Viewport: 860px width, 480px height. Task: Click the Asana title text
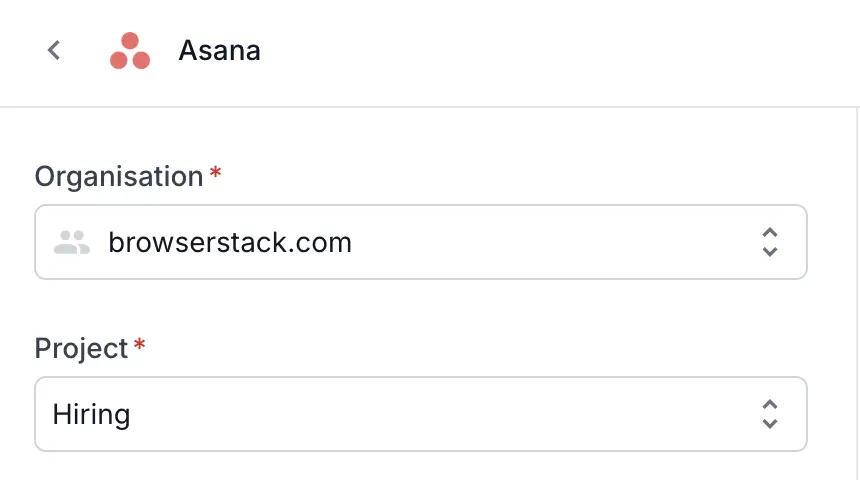(x=219, y=51)
